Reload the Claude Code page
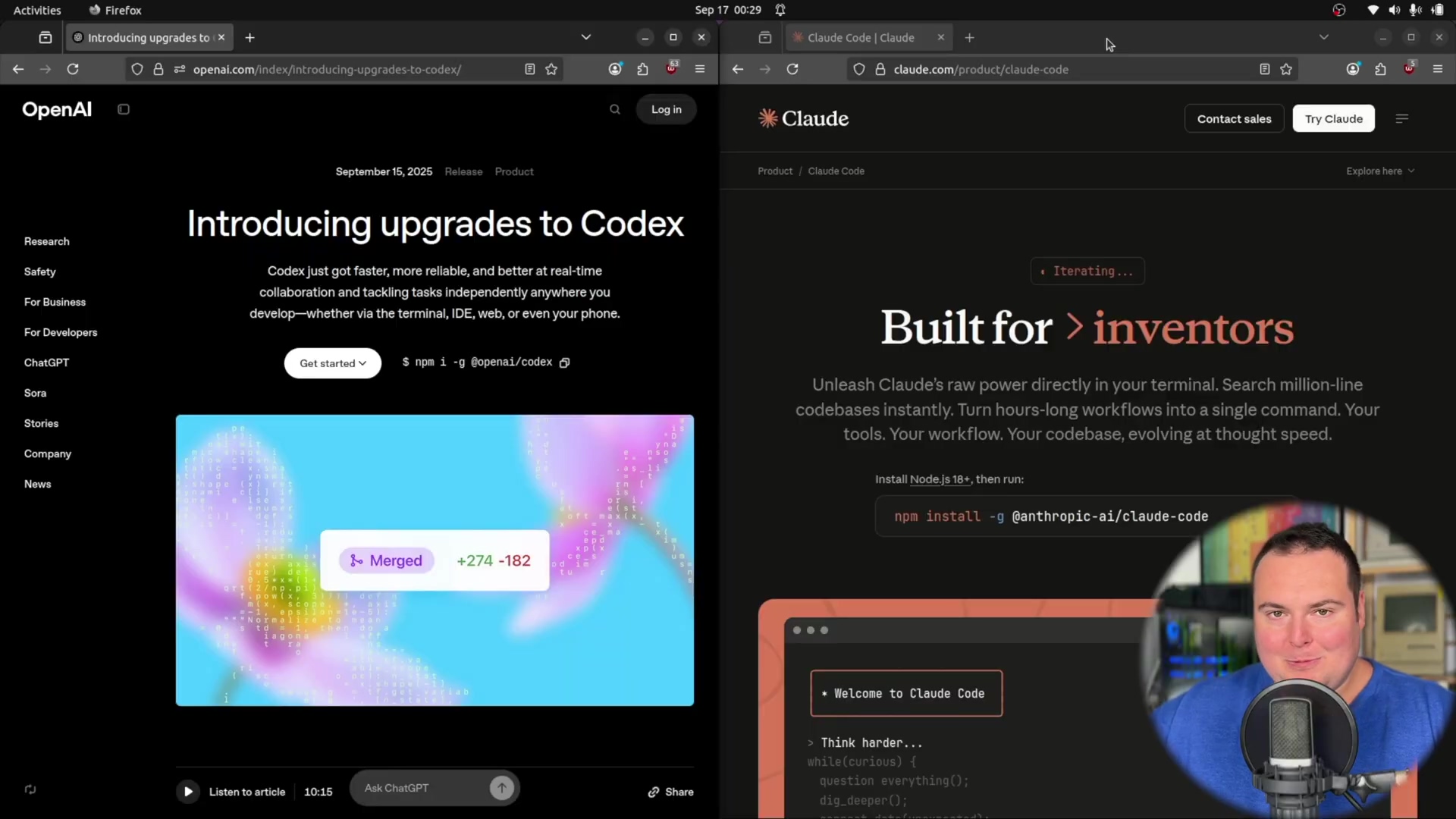The image size is (1456, 819). (792, 69)
